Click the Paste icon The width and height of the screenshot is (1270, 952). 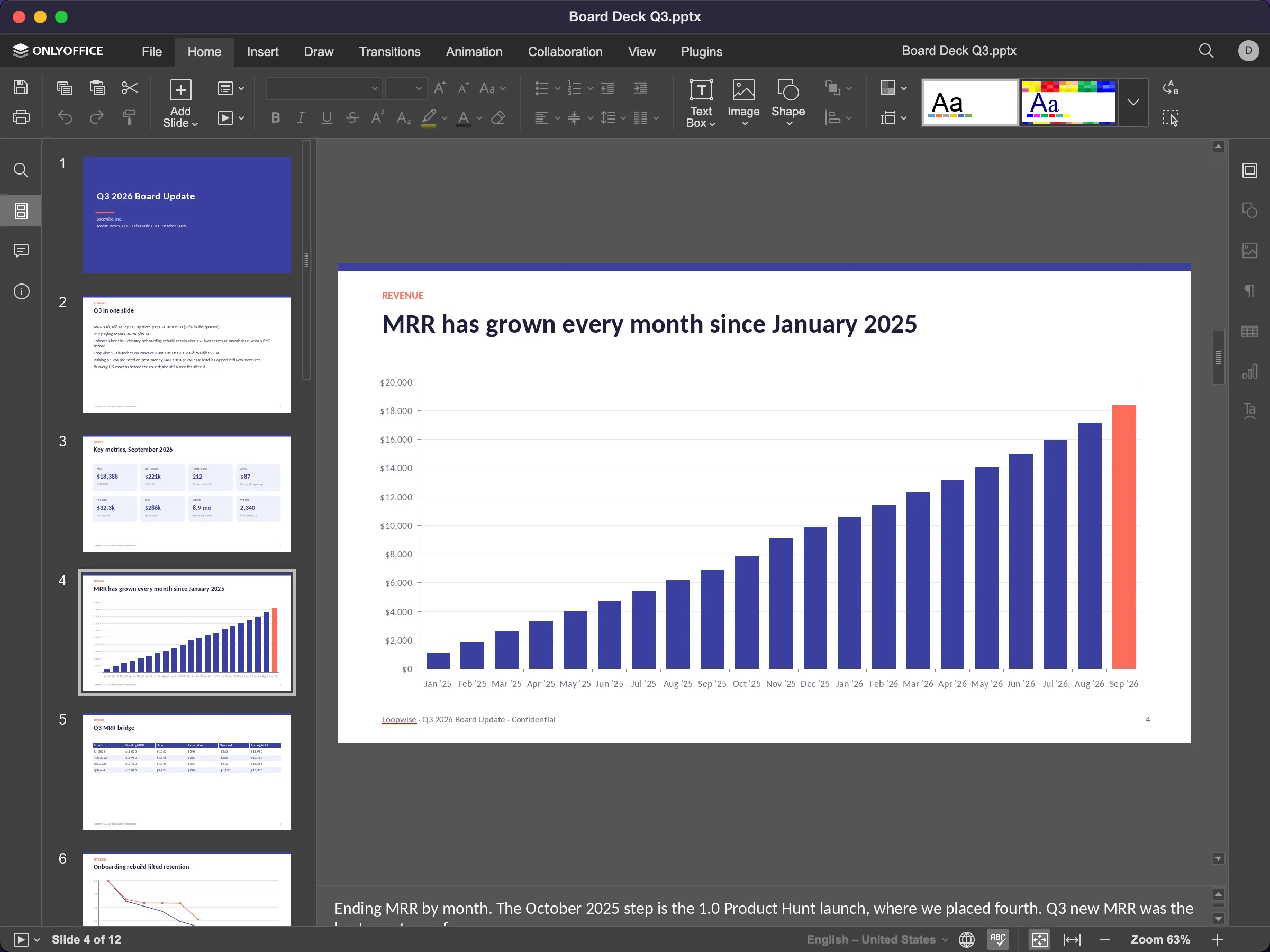tap(97, 87)
